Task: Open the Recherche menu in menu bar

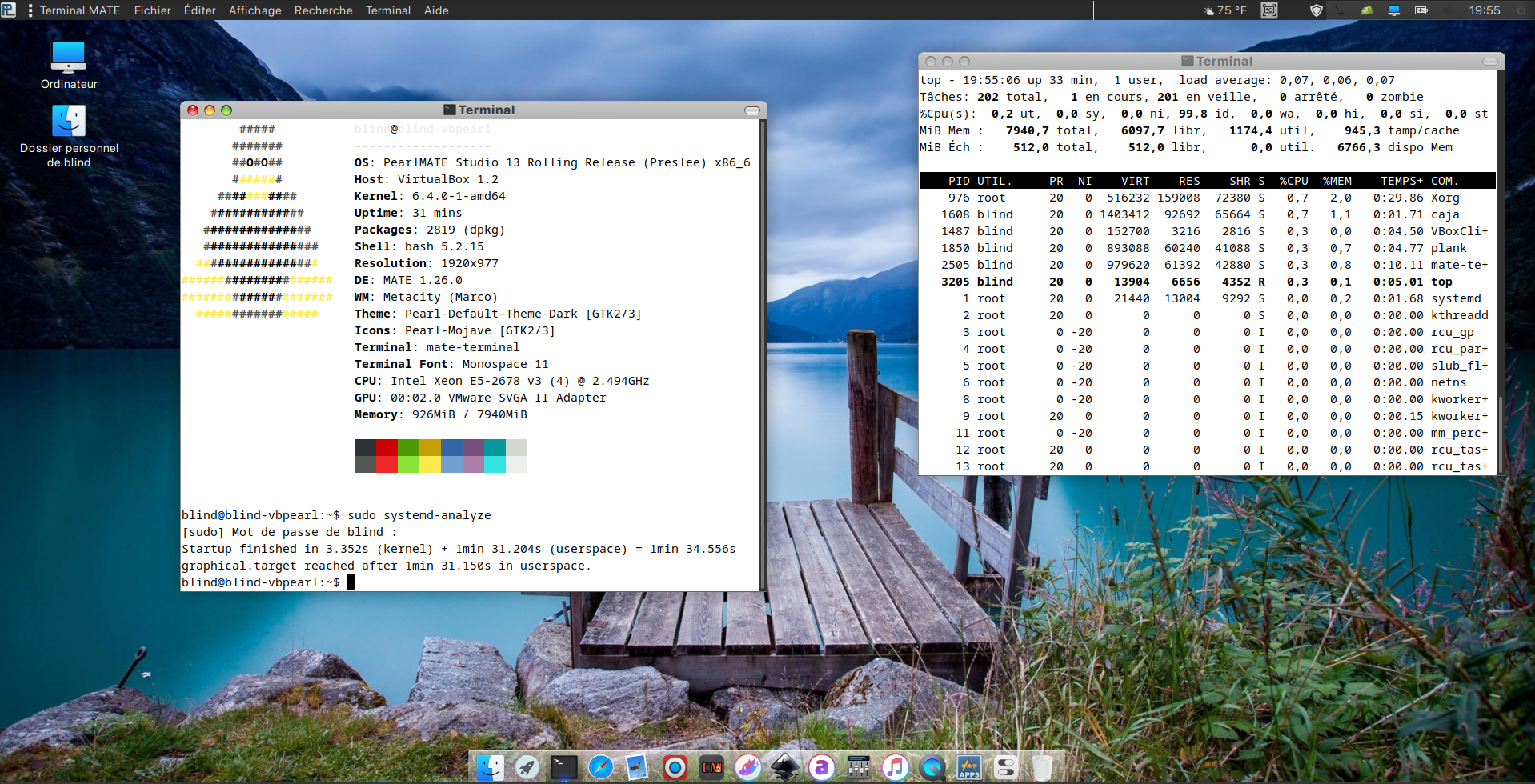Action: (323, 10)
